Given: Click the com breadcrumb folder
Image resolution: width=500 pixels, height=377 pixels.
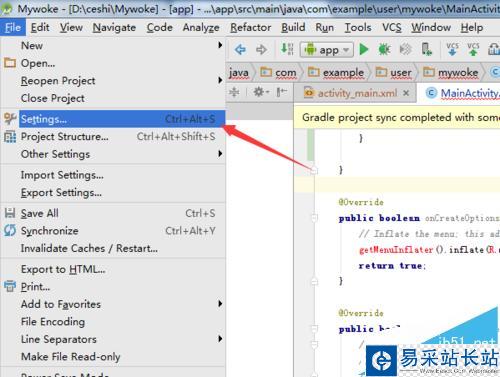Looking at the screenshot, I should 278,72.
